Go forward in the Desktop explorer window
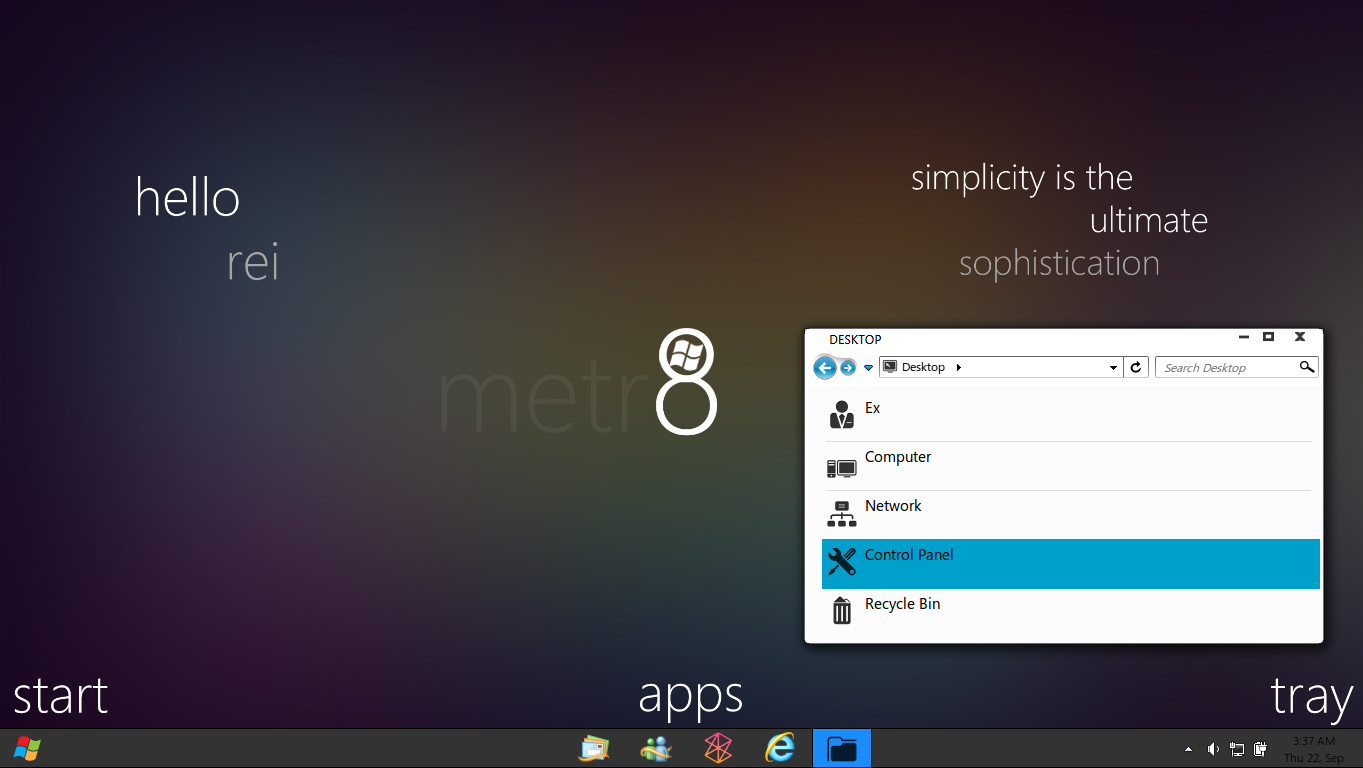Viewport: 1363px width, 768px height. [x=848, y=368]
